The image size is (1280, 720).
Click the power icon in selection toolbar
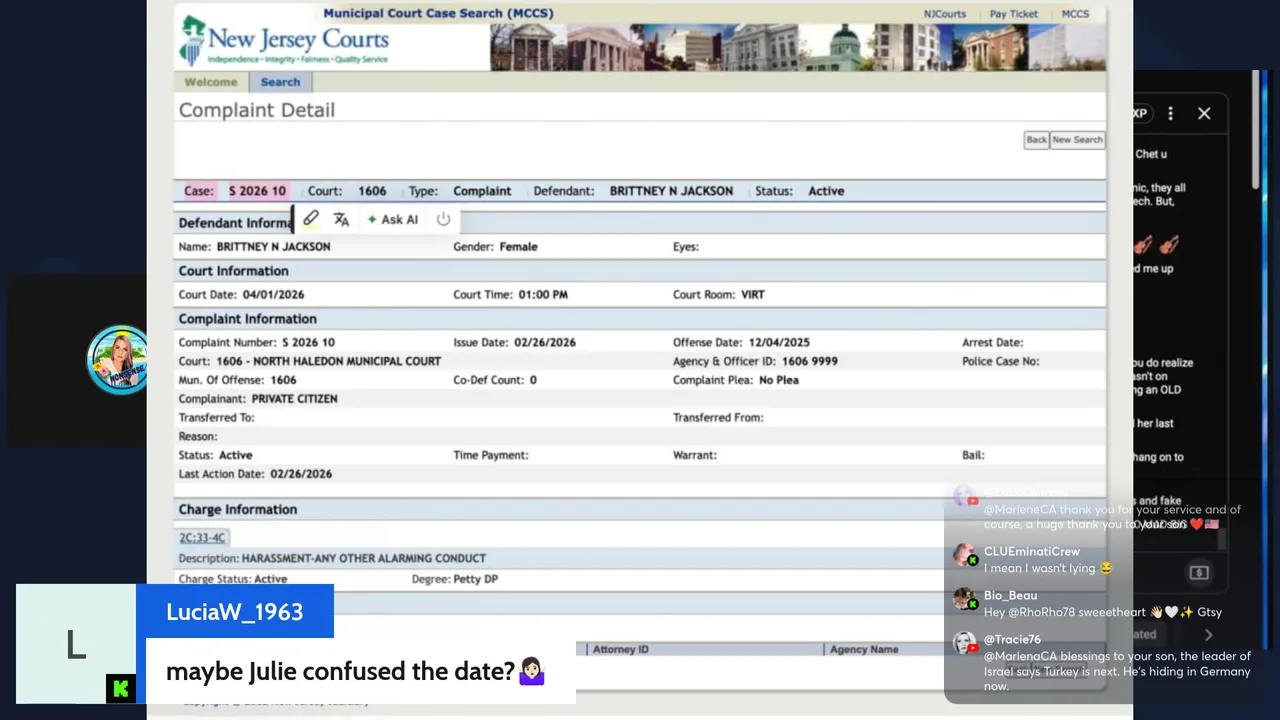pos(443,219)
